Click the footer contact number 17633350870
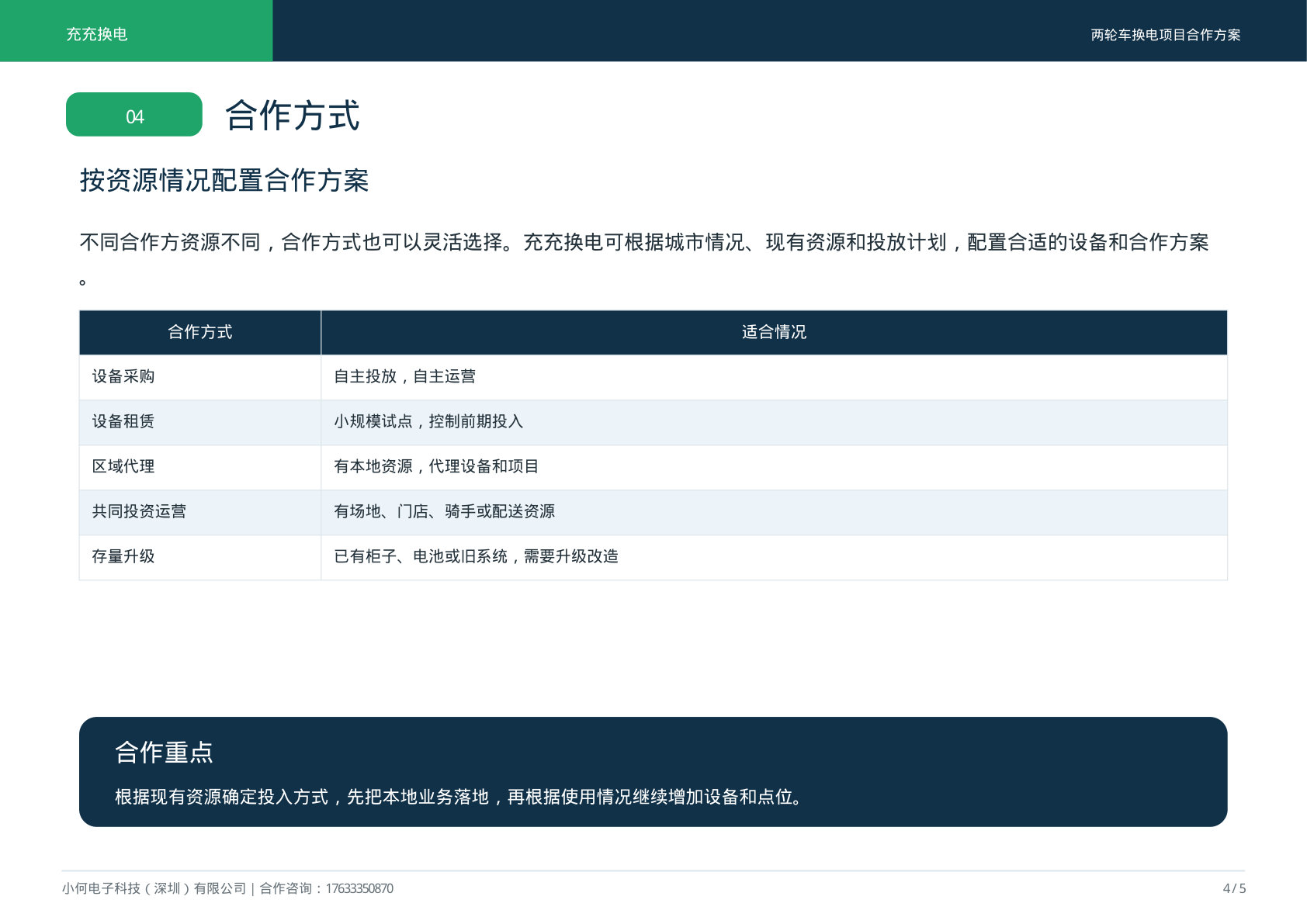This screenshot has height=924, width=1307. (359, 888)
